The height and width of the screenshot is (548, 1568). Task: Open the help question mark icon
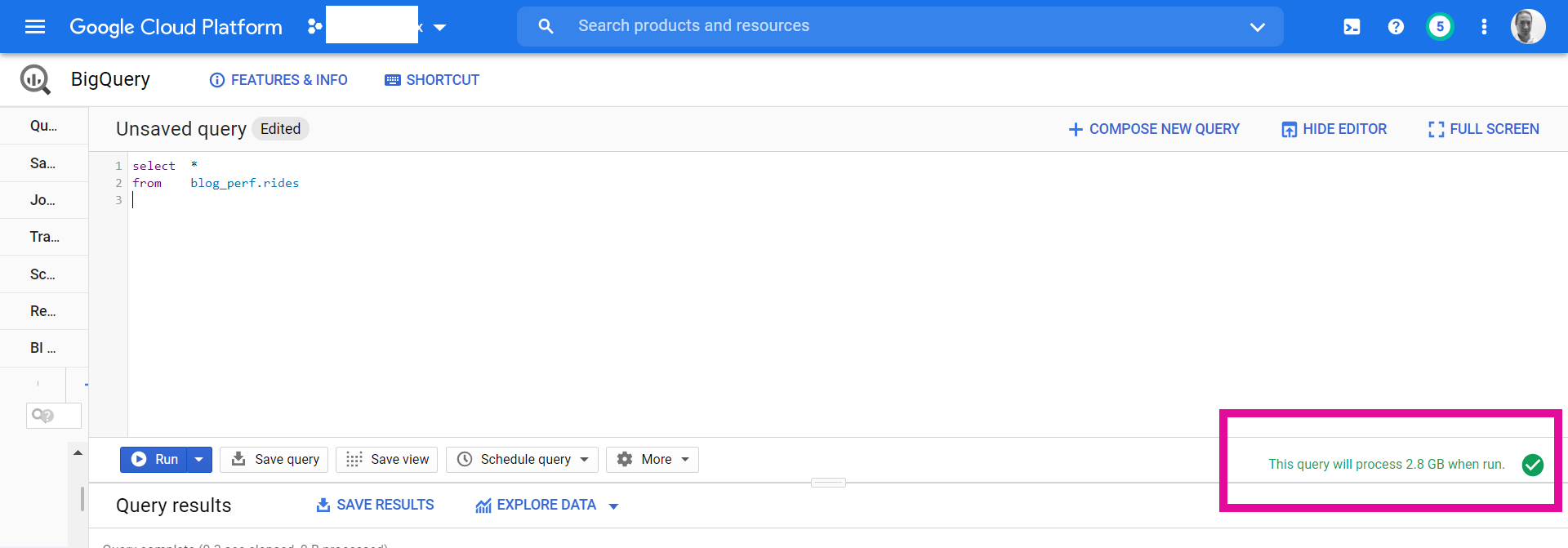pyautogui.click(x=1396, y=27)
